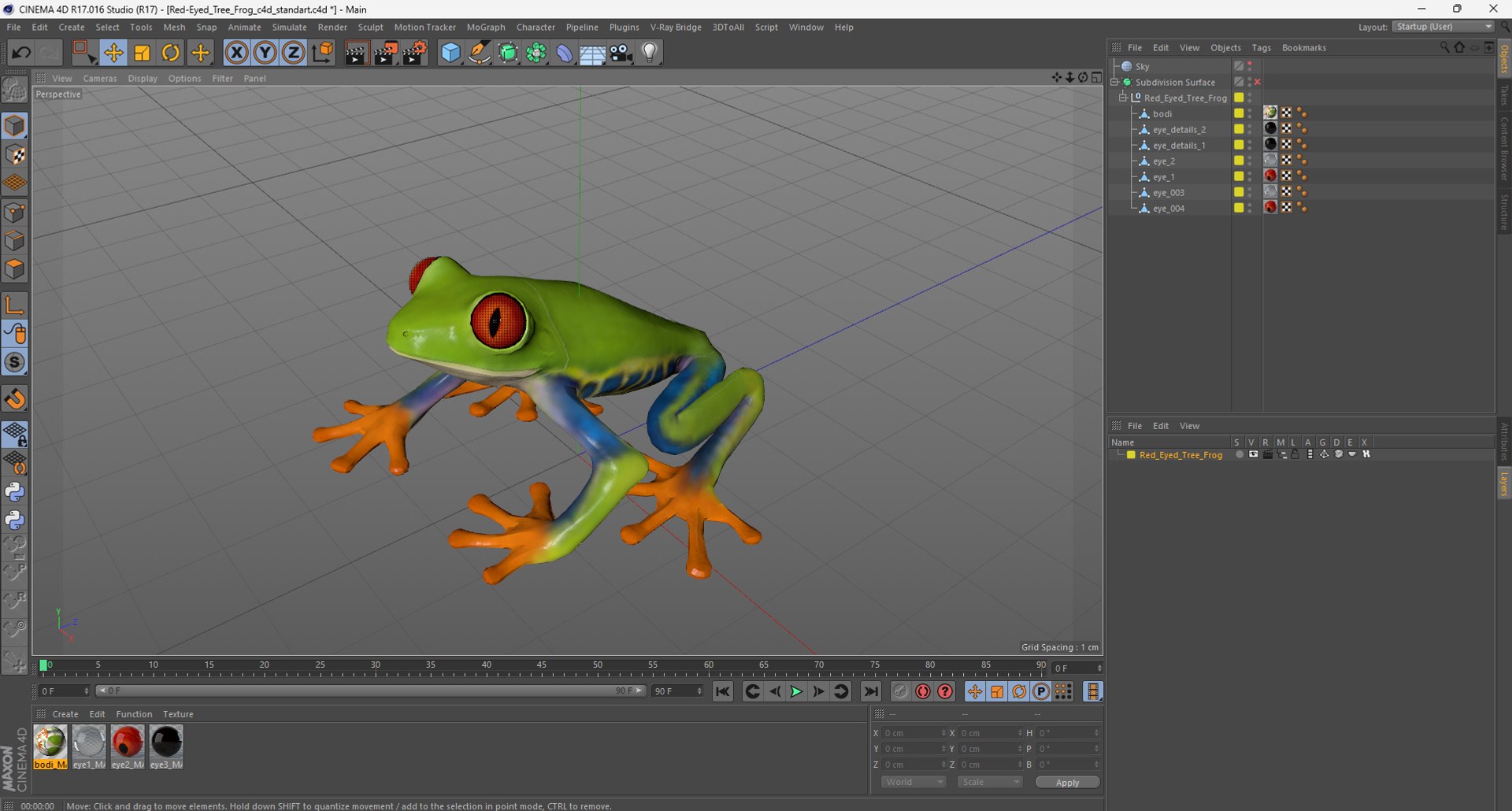Select the Scale tool in top toolbar

point(143,53)
